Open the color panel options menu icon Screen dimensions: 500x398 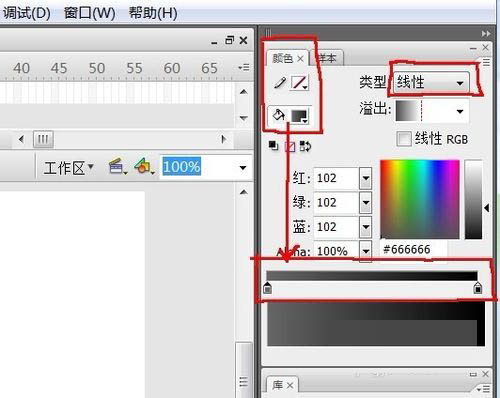point(486,62)
